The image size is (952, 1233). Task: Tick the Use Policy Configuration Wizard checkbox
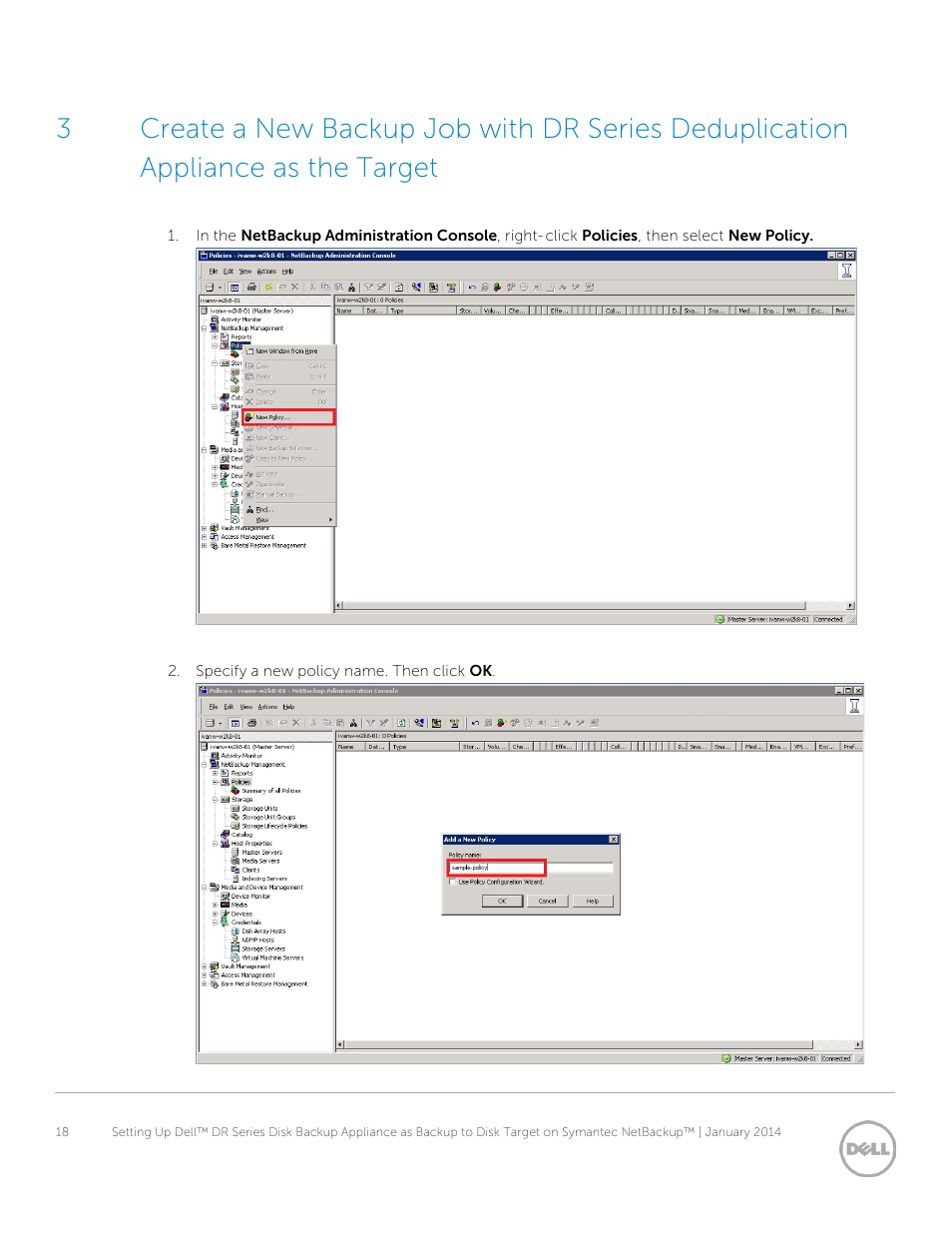tap(452, 882)
